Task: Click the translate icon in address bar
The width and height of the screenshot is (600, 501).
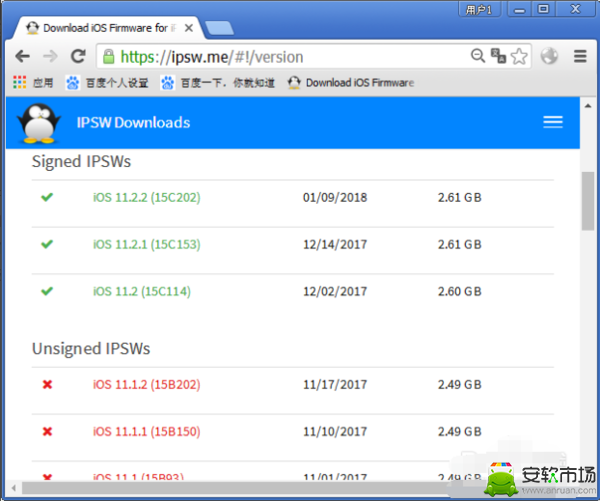Action: point(497,57)
